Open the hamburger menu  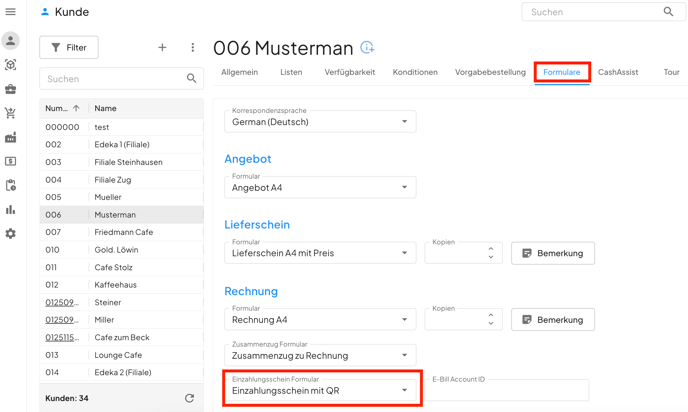11,12
